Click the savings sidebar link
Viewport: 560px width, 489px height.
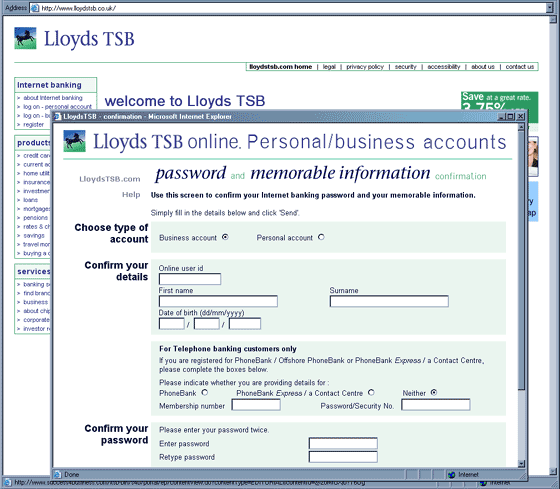34,235
